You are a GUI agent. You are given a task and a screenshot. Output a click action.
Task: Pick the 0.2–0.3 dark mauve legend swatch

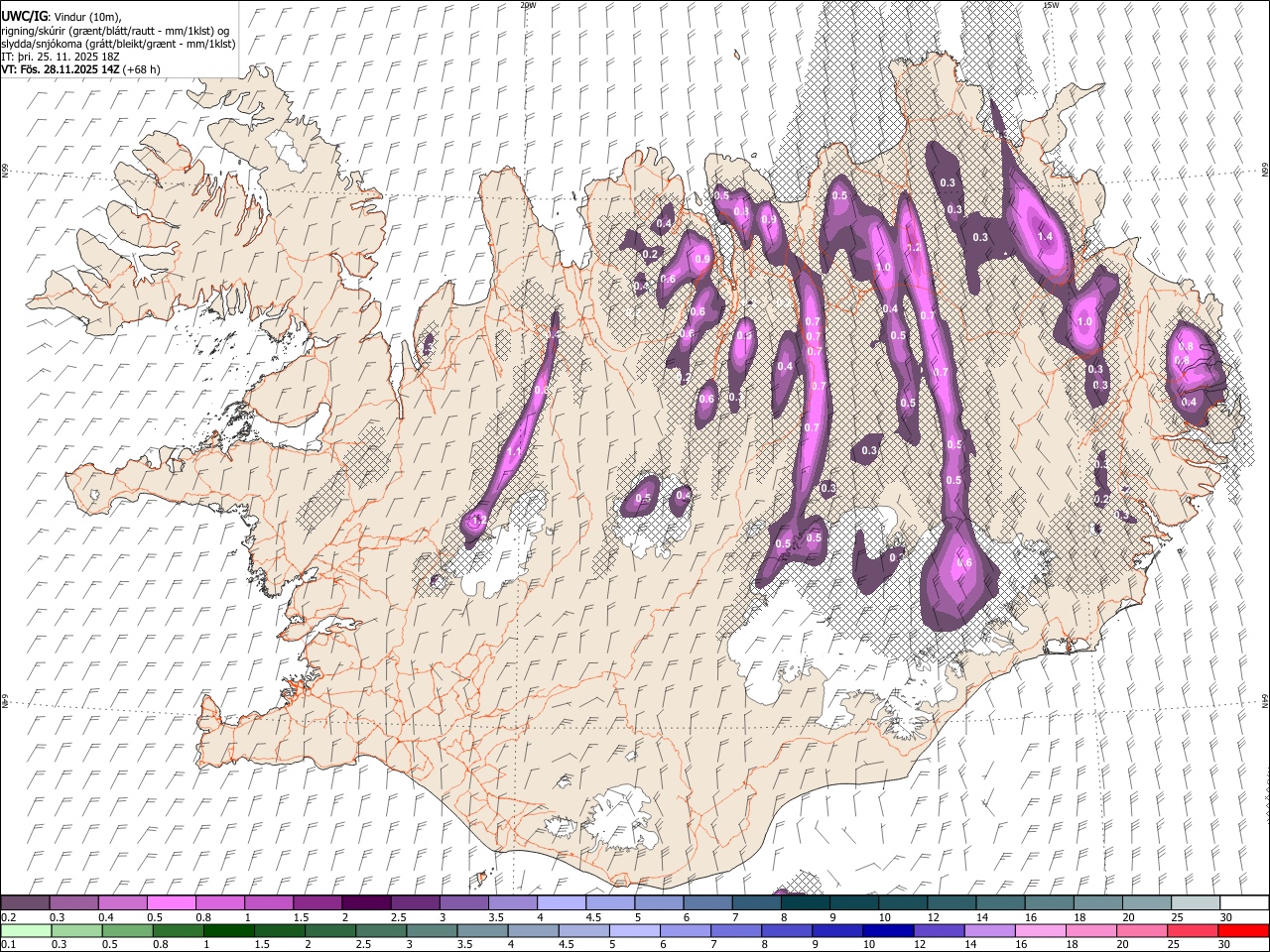25,902
